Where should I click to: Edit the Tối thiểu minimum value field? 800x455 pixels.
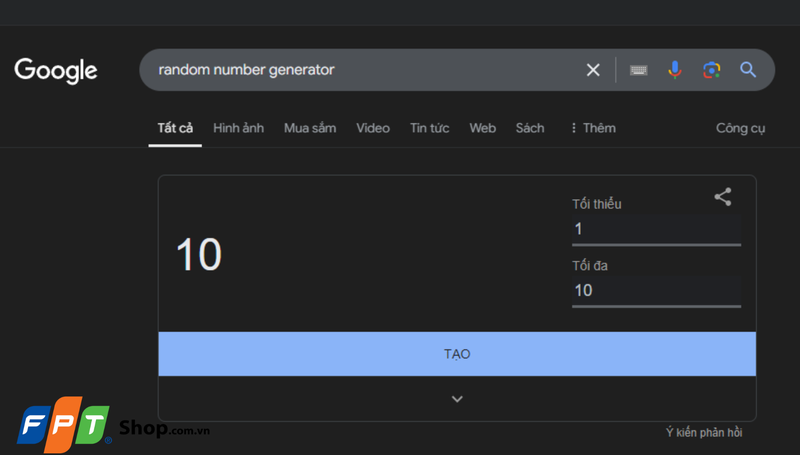tap(656, 229)
